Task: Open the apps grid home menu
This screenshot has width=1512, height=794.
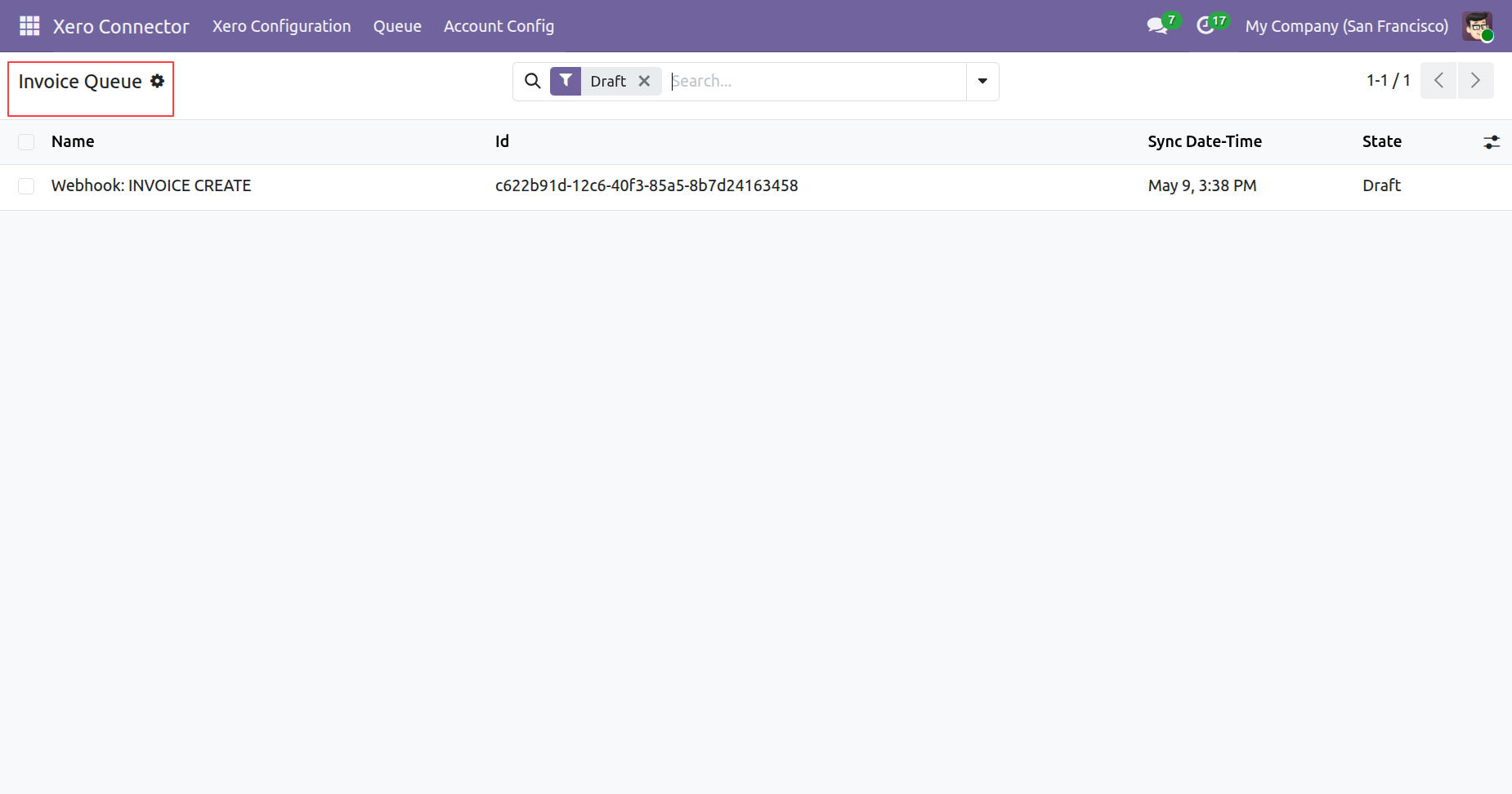Action: (29, 26)
